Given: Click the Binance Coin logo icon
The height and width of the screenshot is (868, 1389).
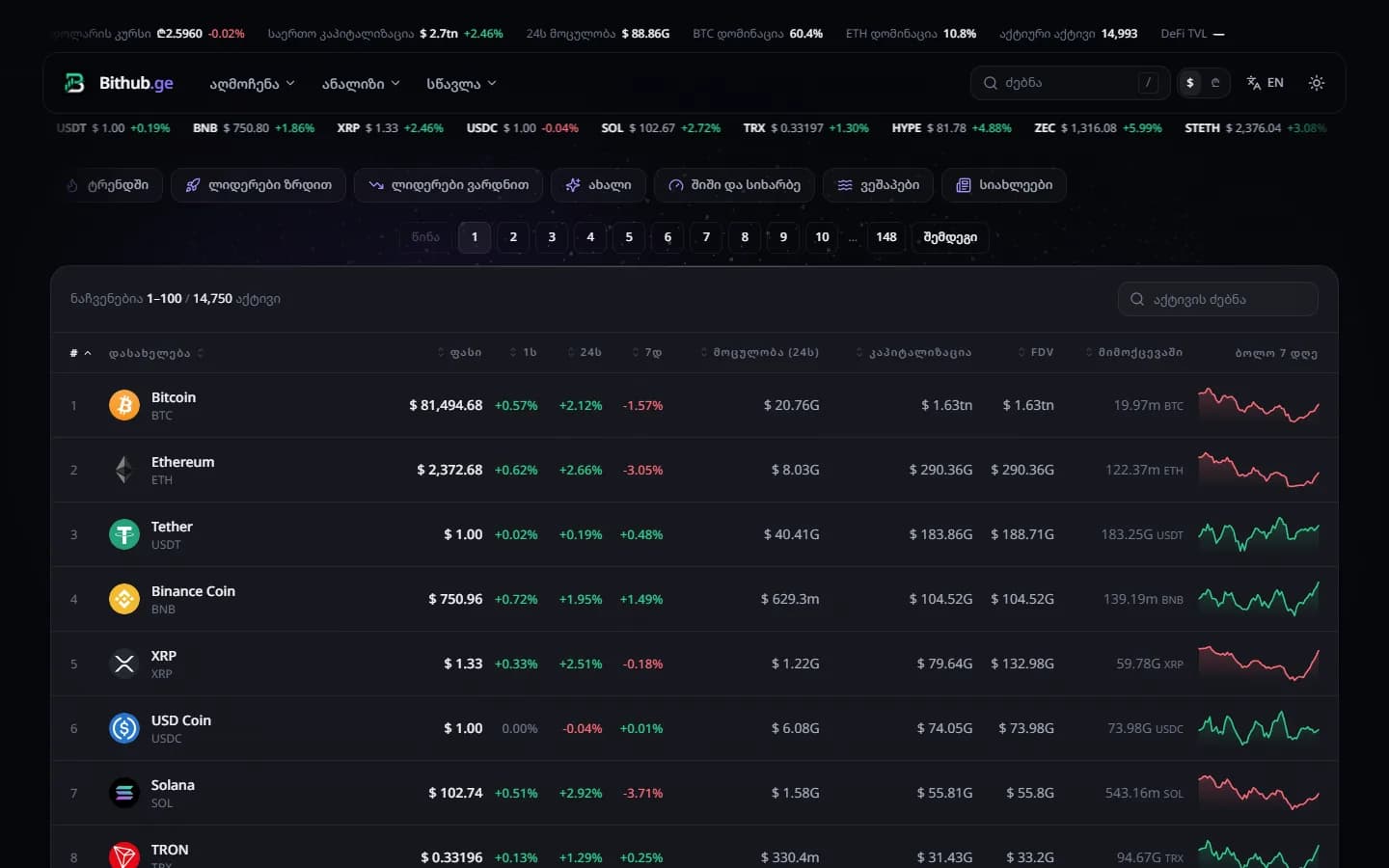Looking at the screenshot, I should (x=124, y=599).
